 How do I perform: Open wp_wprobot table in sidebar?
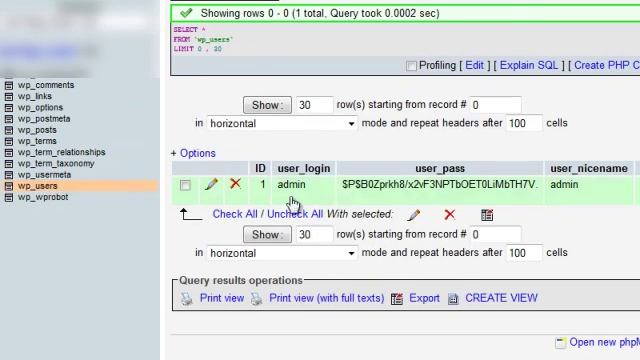43,197
